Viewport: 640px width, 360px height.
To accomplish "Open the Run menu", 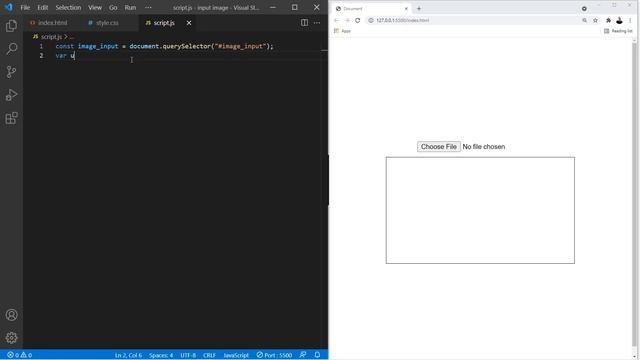I will (130, 7).
